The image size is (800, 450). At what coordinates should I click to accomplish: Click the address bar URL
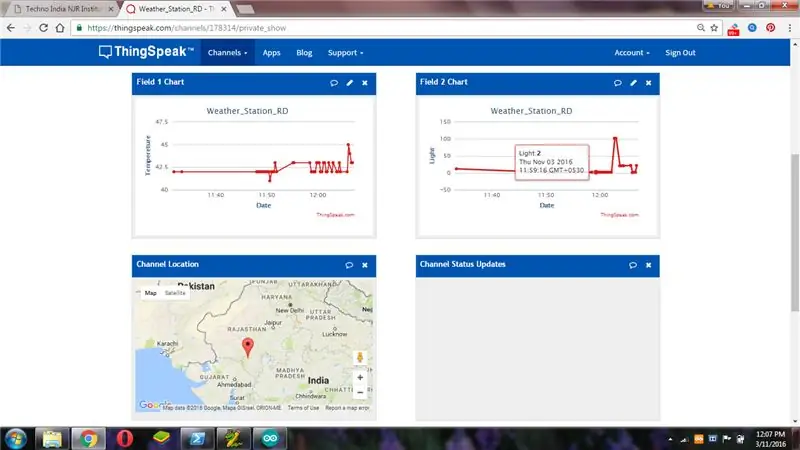pos(186,28)
